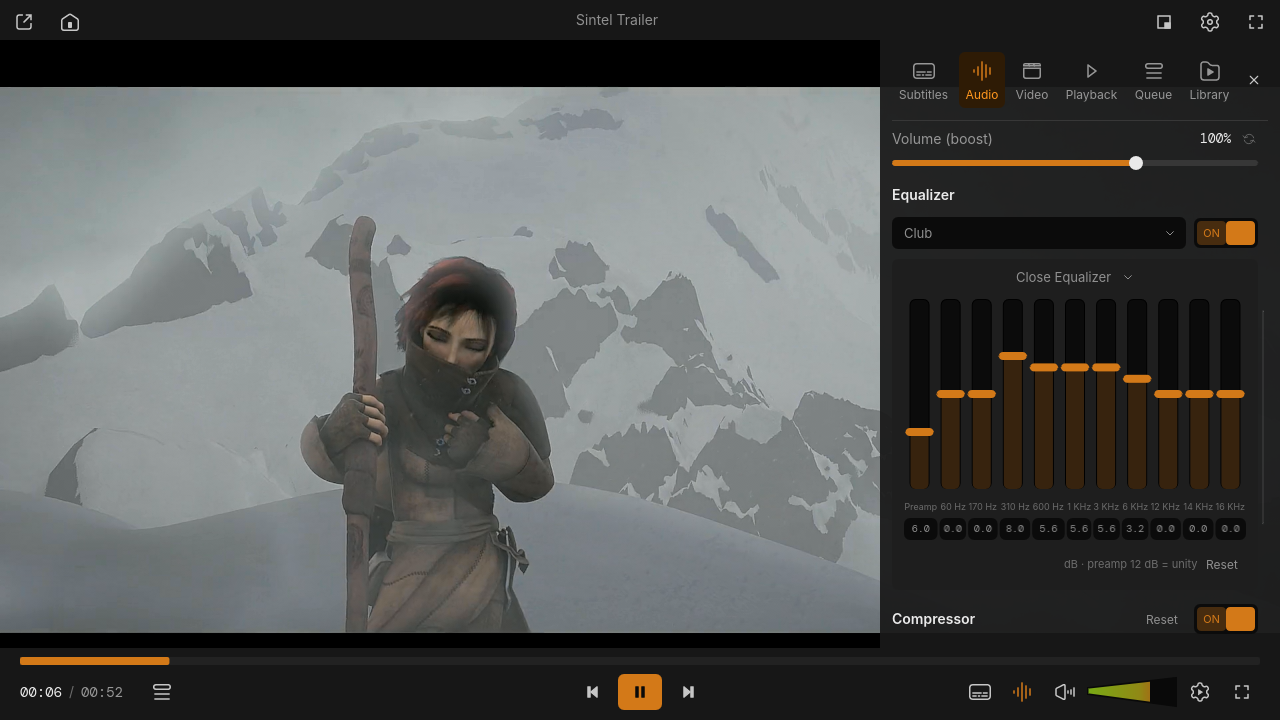Reset Compressor settings

(x=1161, y=620)
